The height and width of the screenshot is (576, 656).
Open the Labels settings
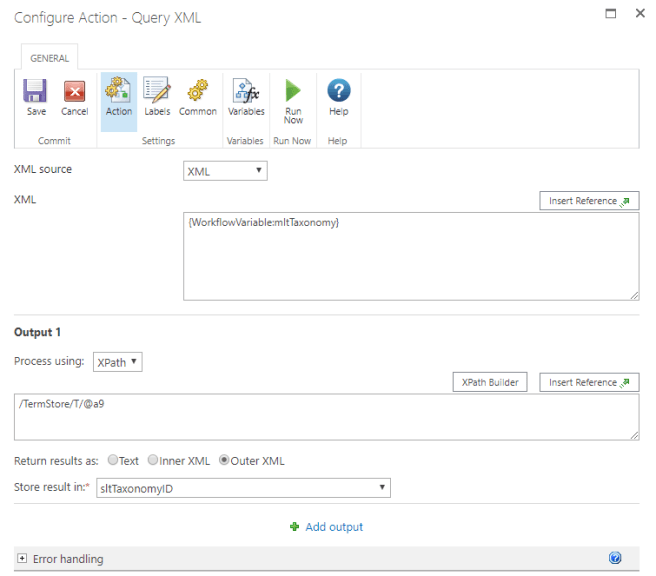tap(157, 97)
